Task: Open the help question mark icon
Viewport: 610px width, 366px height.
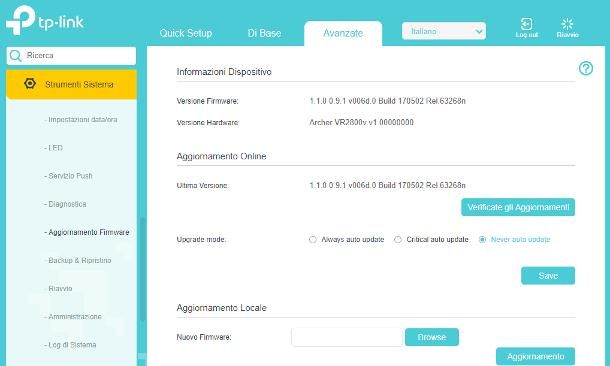Action: click(585, 68)
